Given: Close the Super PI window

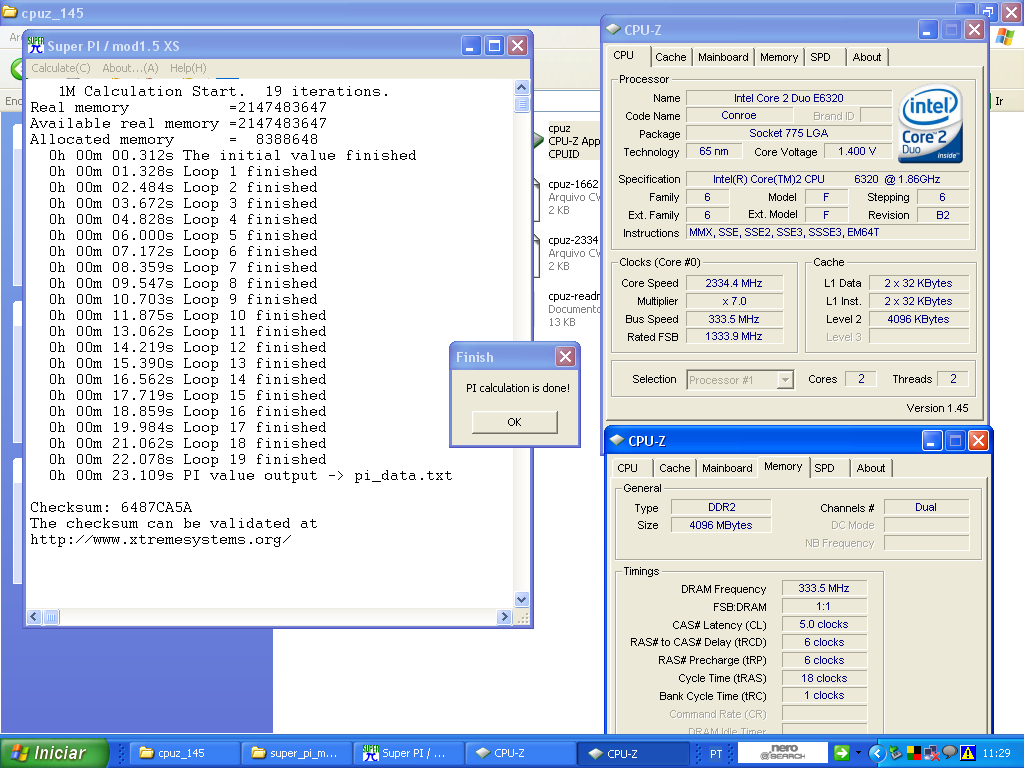Looking at the screenshot, I should point(517,46).
